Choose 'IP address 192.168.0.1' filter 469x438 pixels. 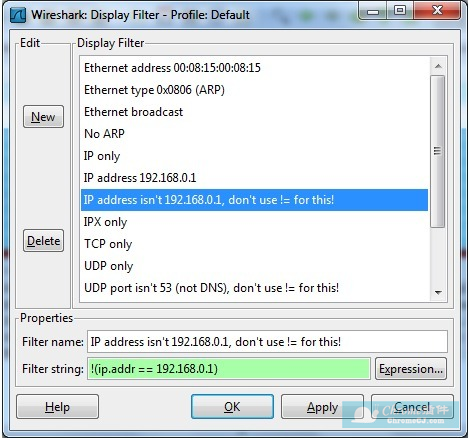click(x=254, y=178)
